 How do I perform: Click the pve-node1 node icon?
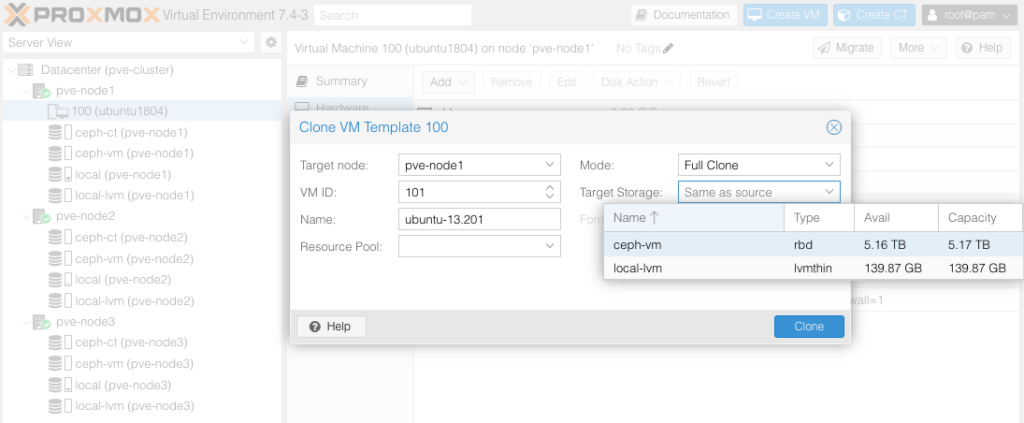pos(42,91)
